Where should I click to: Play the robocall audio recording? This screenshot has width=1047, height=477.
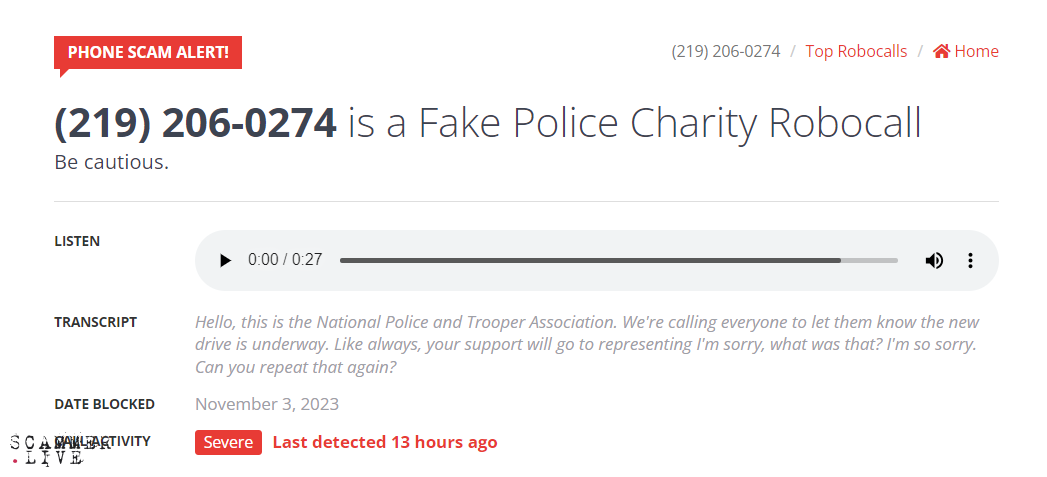click(225, 260)
